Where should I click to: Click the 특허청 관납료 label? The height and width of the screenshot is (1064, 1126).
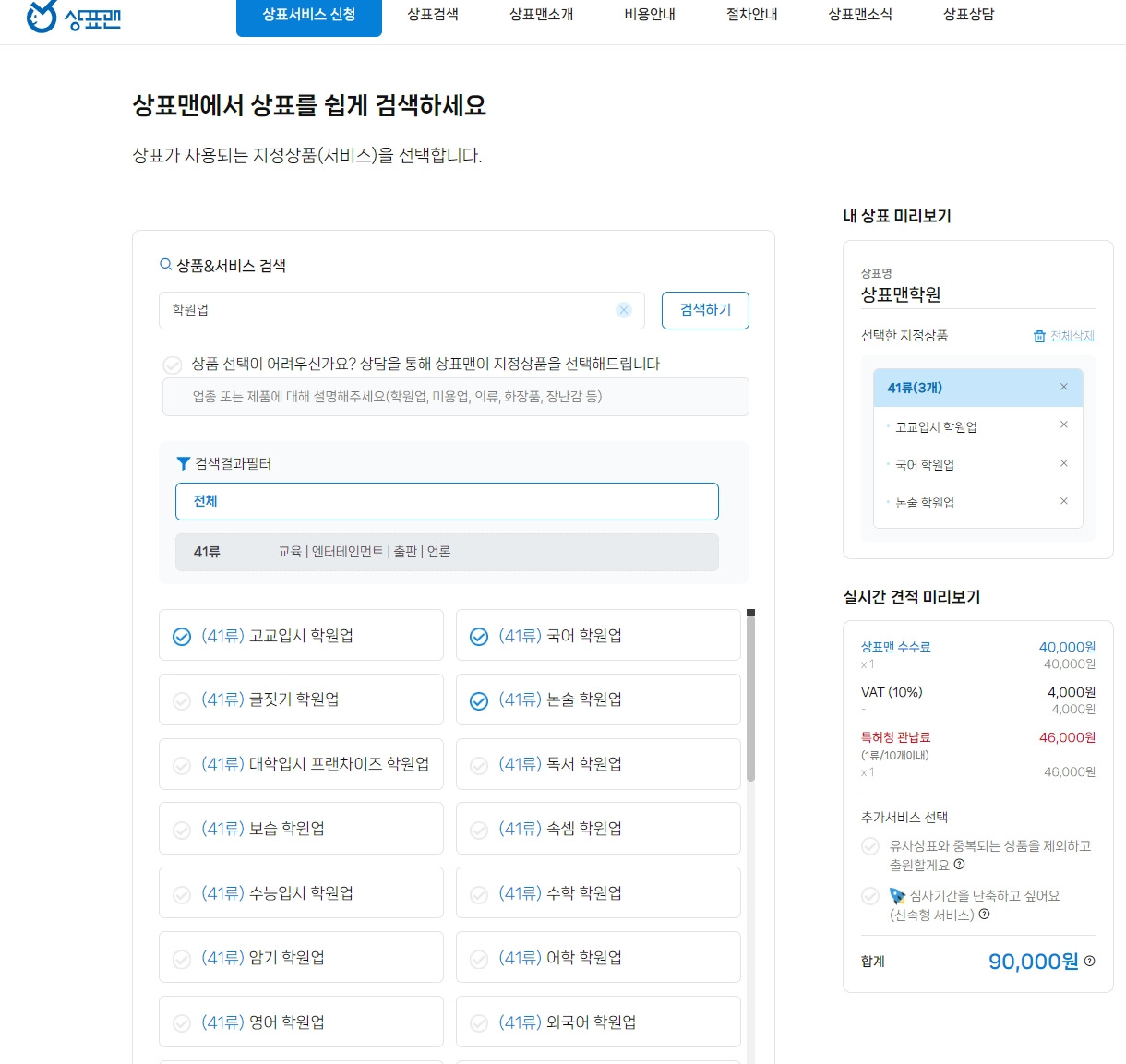895,737
